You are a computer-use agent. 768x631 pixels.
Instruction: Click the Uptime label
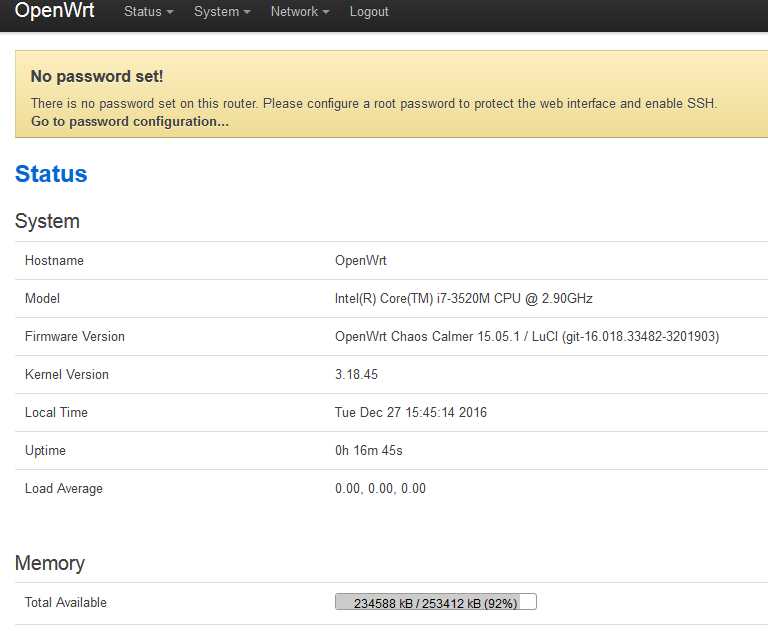(46, 451)
